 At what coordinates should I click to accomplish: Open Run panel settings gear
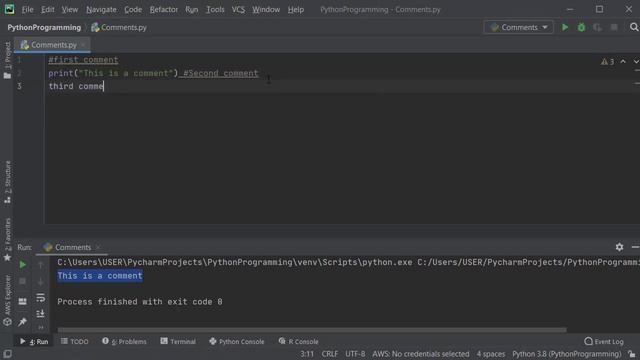[x=619, y=247]
